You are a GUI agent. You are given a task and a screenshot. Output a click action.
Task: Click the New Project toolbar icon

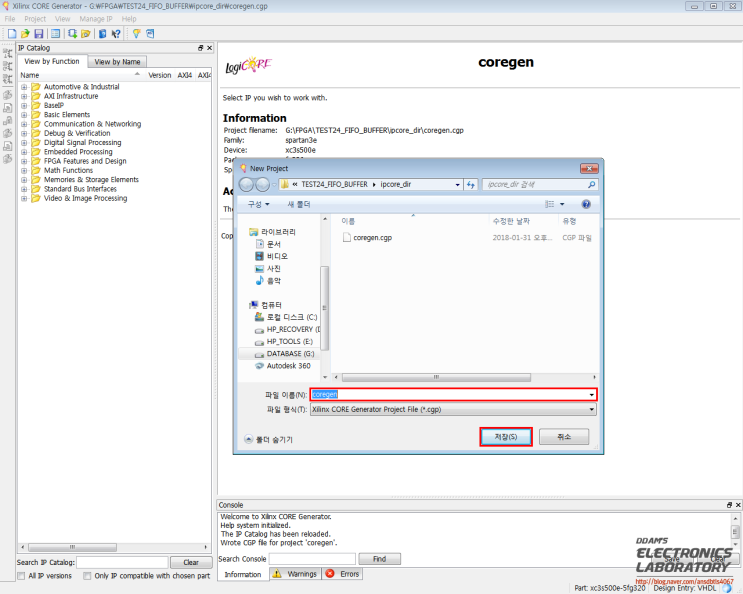click(x=11, y=33)
